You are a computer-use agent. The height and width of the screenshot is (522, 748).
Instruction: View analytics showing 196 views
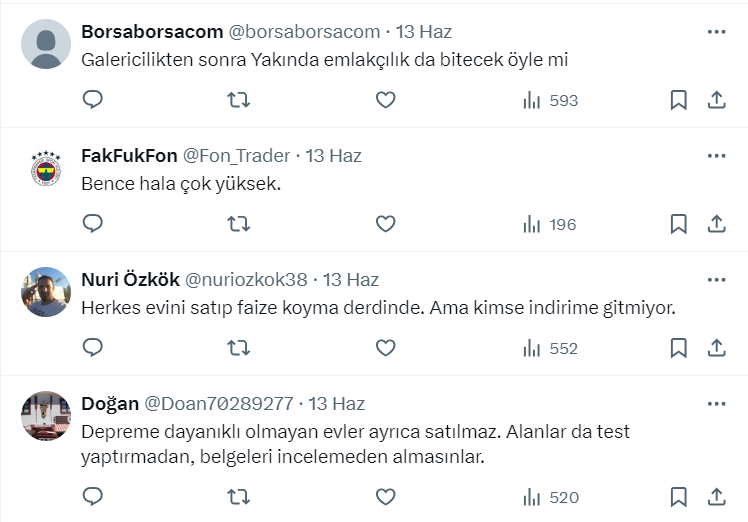[550, 224]
